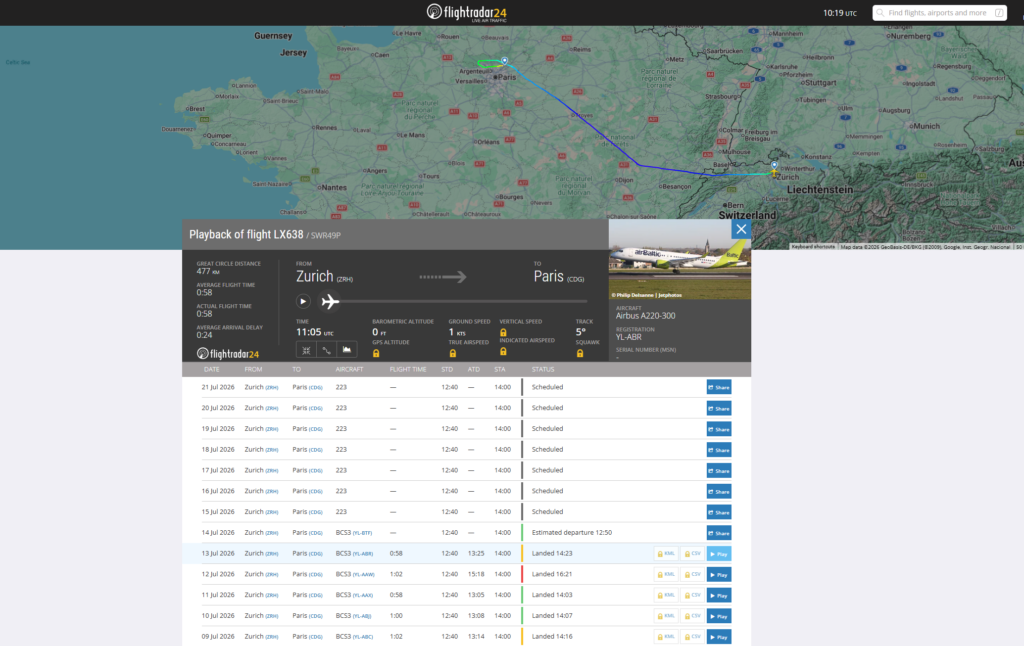The image size is (1024, 646).
Task: Open YL-BTF registration link on 14 Jul row
Action: pos(362,533)
